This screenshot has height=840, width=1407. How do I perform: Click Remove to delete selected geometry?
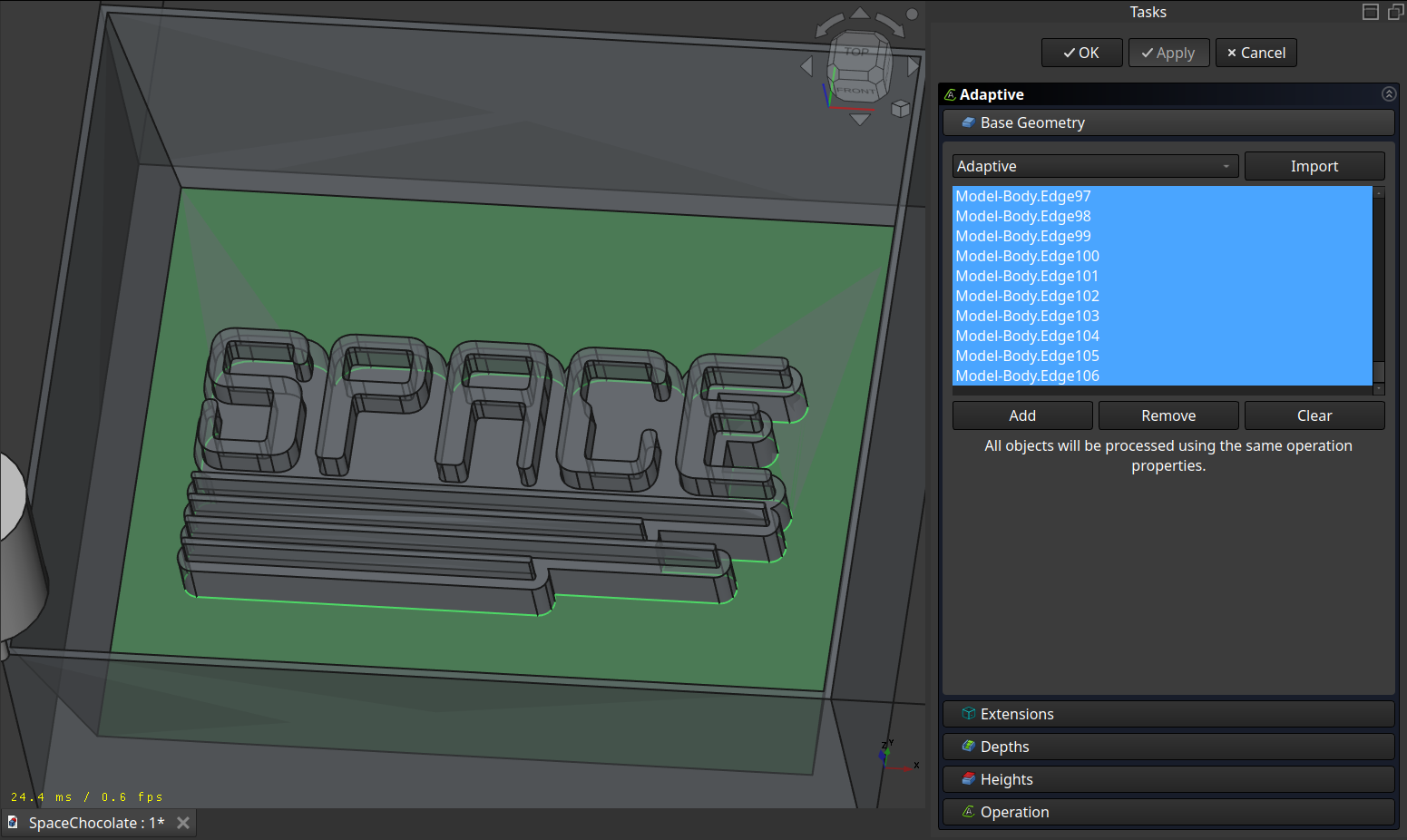[1168, 415]
